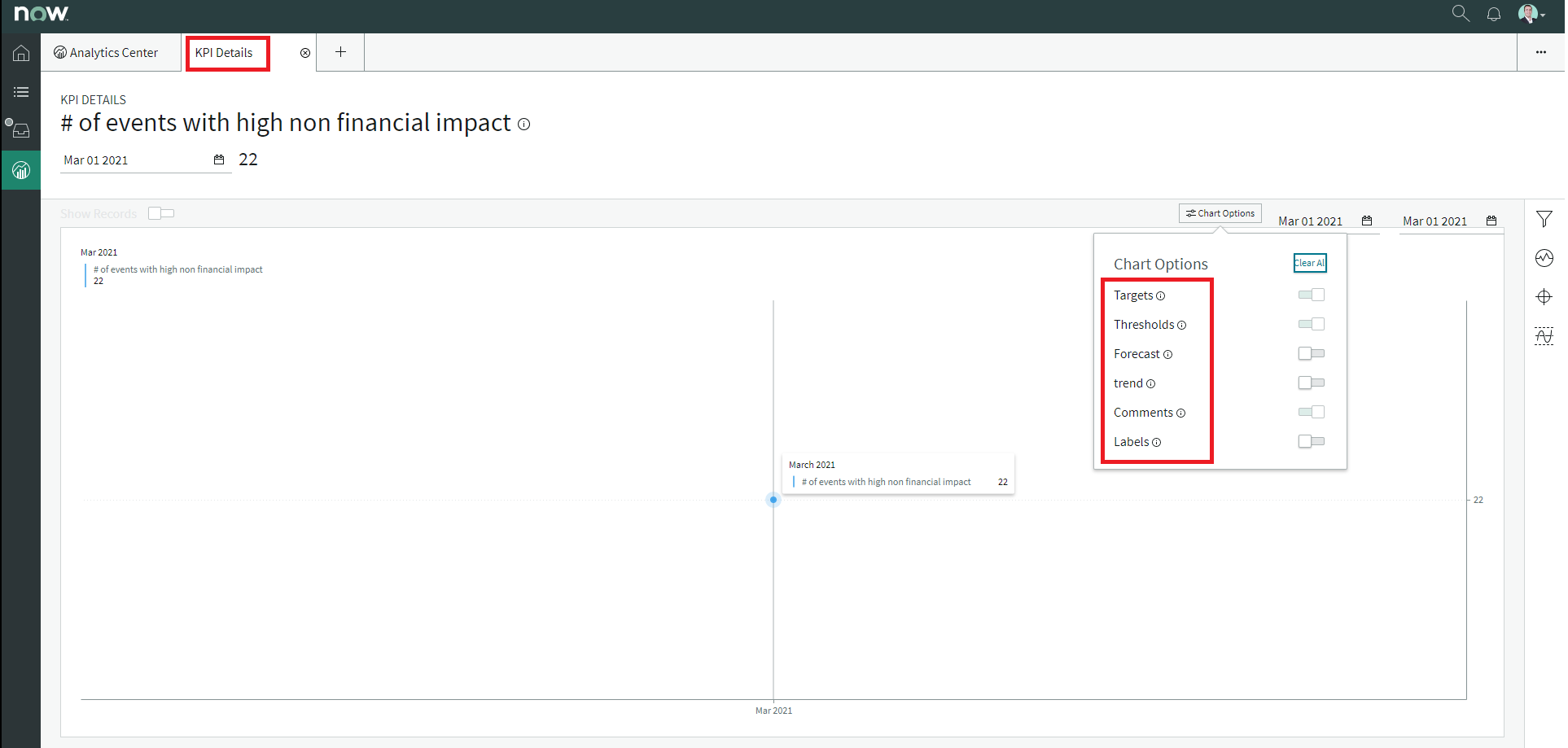The width and height of the screenshot is (1568, 748).
Task: Click the info icon beside KPI title
Action: (524, 125)
